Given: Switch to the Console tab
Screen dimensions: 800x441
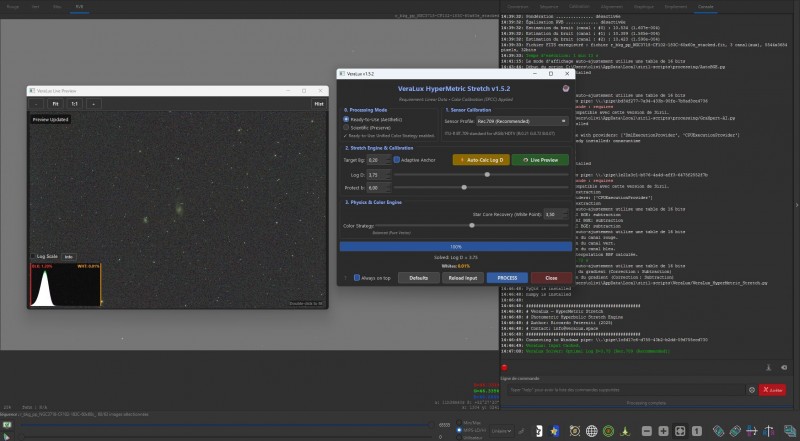Looking at the screenshot, I should tap(706, 7).
